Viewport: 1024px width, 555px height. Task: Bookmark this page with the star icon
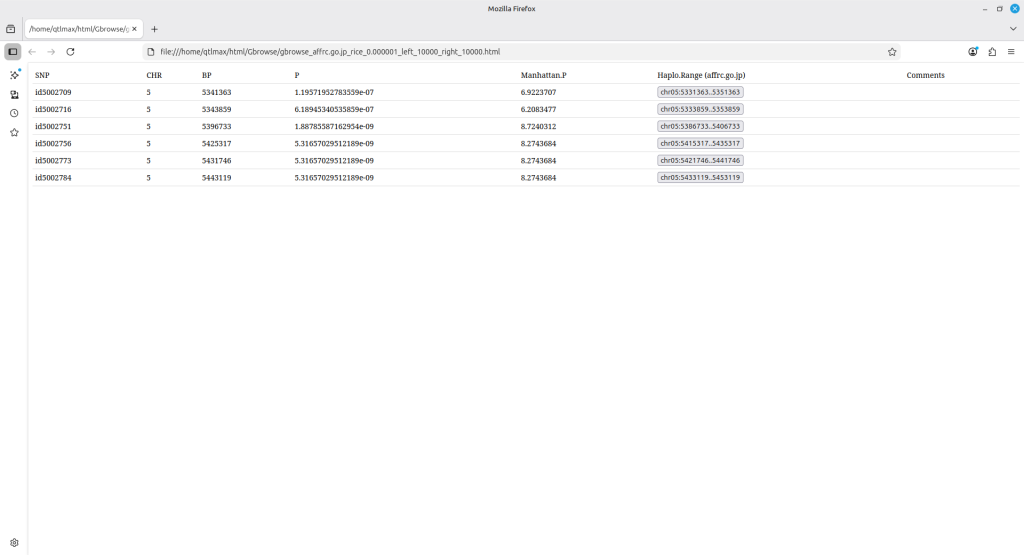pyautogui.click(x=891, y=51)
